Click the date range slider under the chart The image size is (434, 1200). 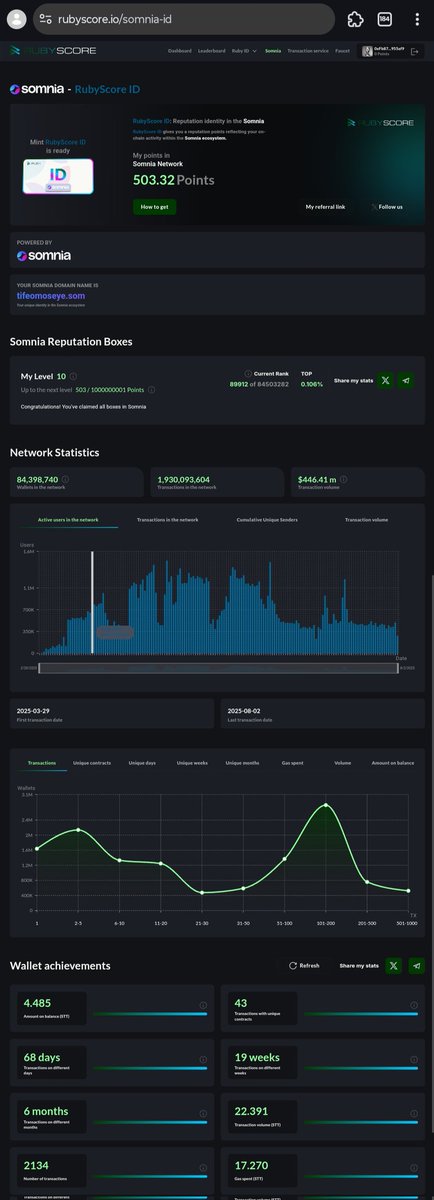coord(217,667)
